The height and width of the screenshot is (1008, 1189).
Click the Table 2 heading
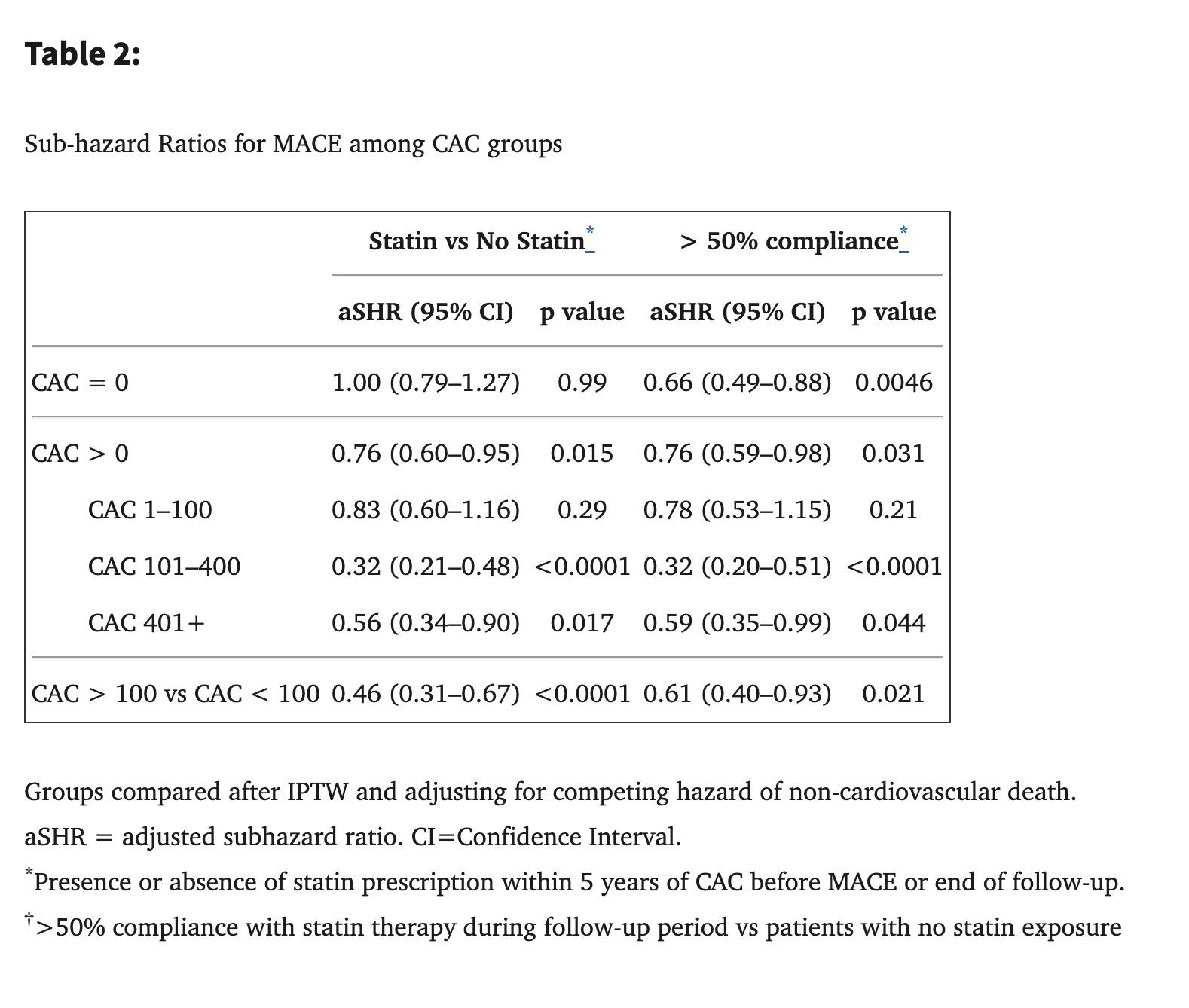(x=82, y=53)
